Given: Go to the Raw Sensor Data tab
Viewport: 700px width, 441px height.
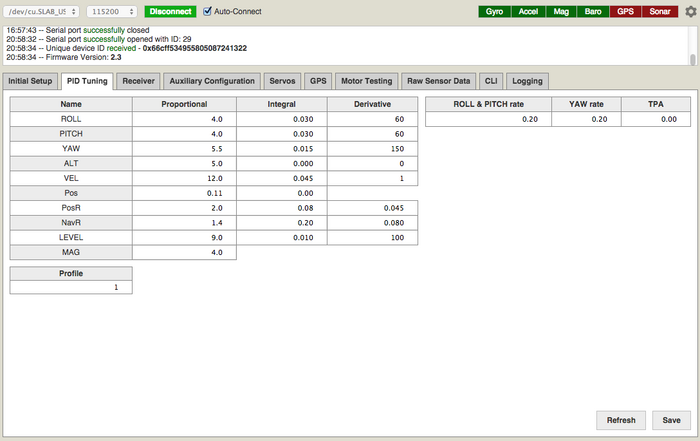Looking at the screenshot, I should [x=438, y=80].
